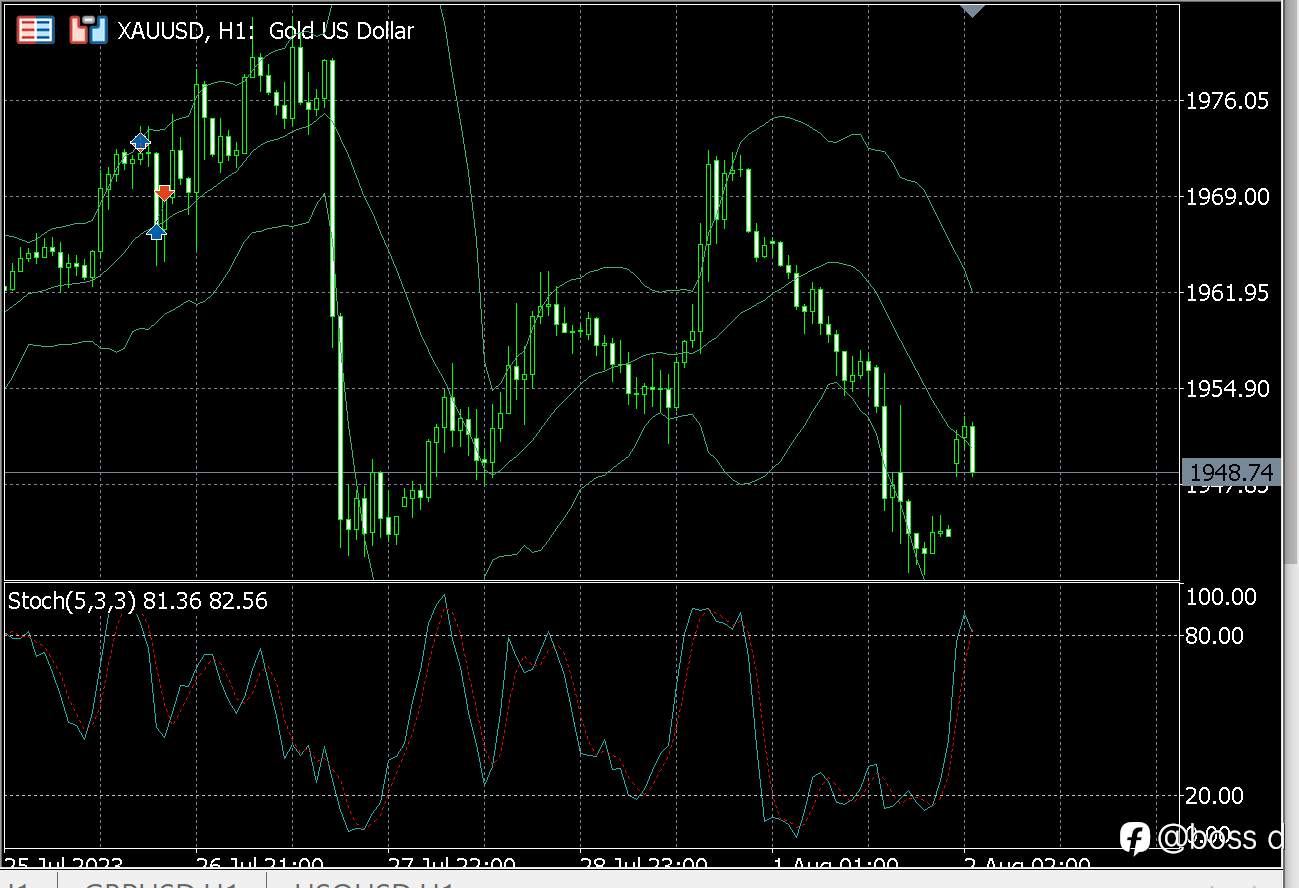Viewport: 1299px width, 888px height.
Task: Click the current price label 1948.74
Action: pos(1229,472)
